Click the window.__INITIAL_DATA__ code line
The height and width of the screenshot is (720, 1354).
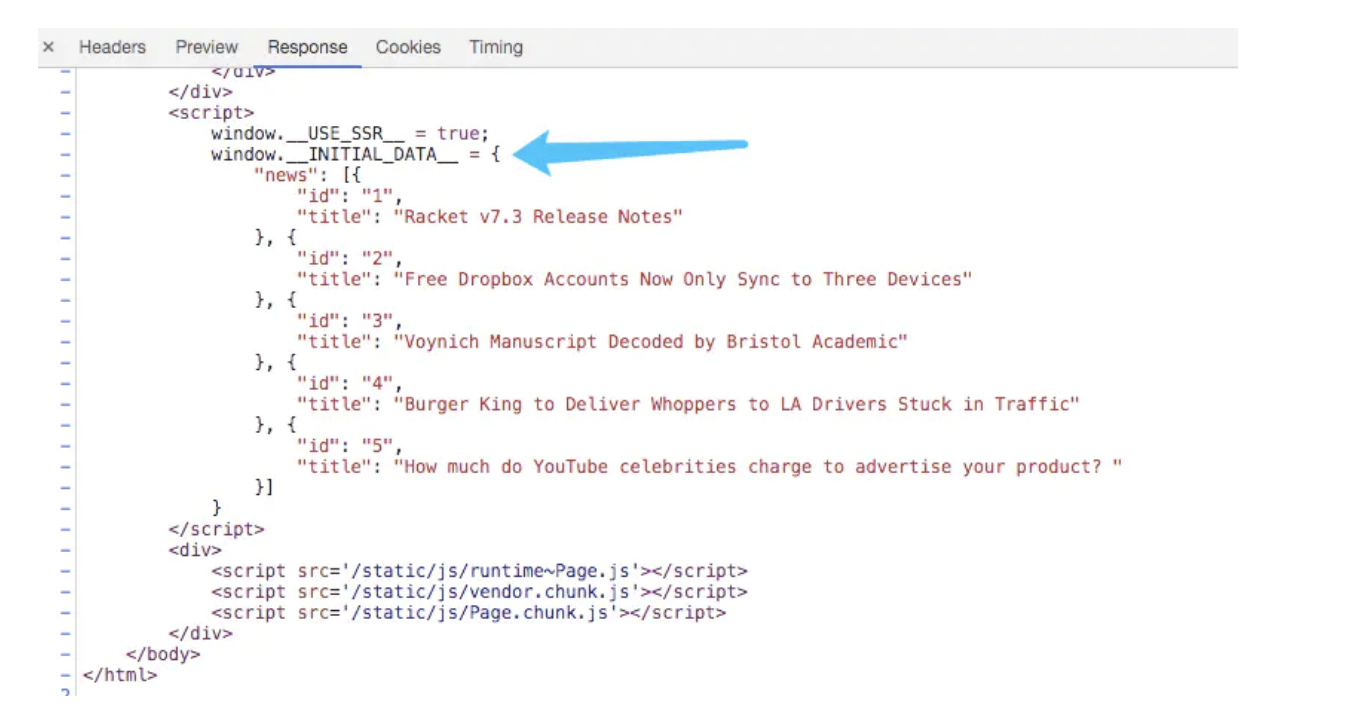(x=355, y=155)
